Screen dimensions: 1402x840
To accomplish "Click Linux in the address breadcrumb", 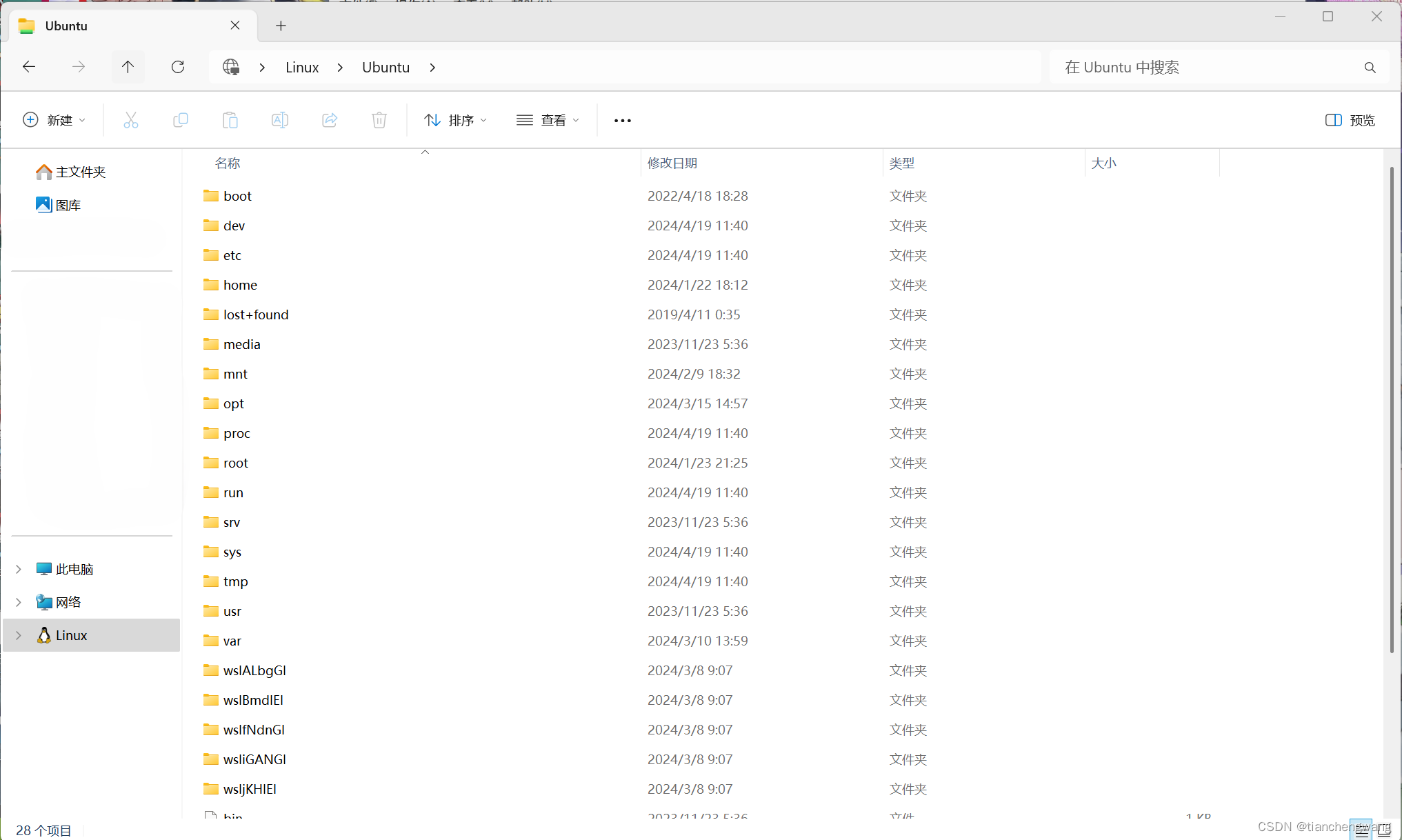I will click(302, 67).
